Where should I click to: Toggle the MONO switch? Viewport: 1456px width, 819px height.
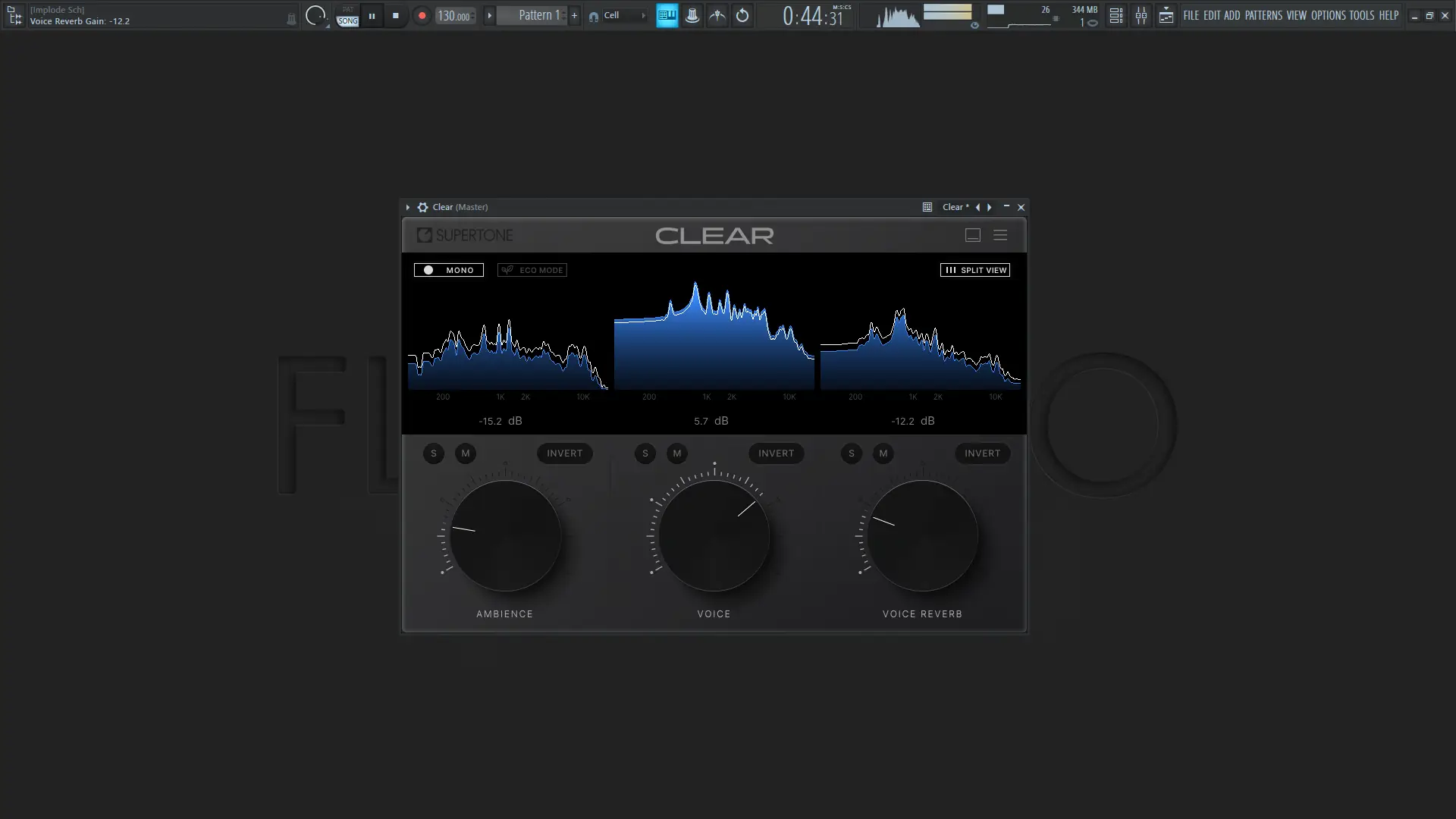(x=448, y=270)
